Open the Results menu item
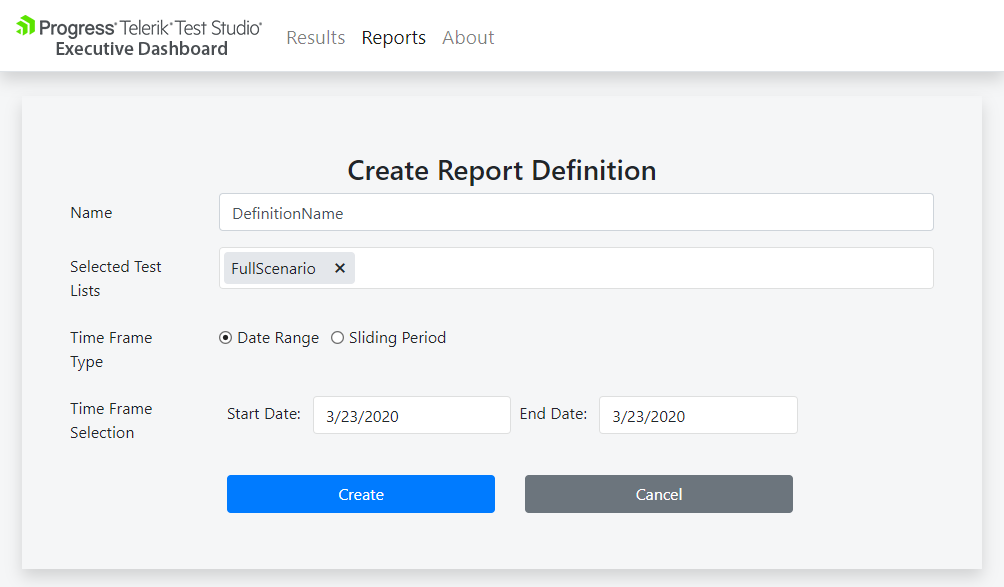This screenshot has height=587, width=1004. (316, 38)
